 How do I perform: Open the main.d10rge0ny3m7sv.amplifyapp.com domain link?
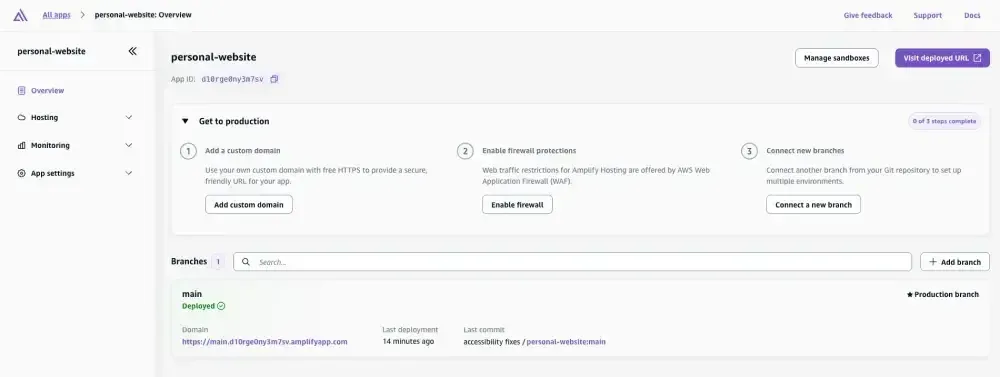pos(265,342)
